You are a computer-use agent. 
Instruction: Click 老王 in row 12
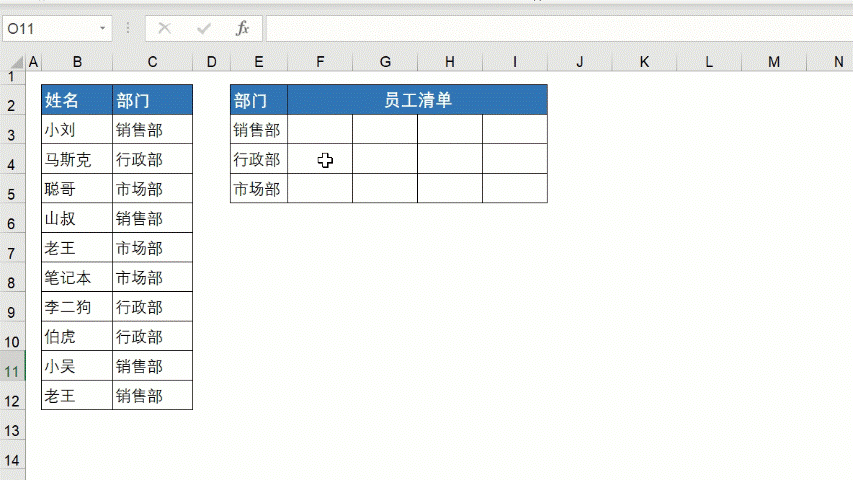[x=77, y=395]
